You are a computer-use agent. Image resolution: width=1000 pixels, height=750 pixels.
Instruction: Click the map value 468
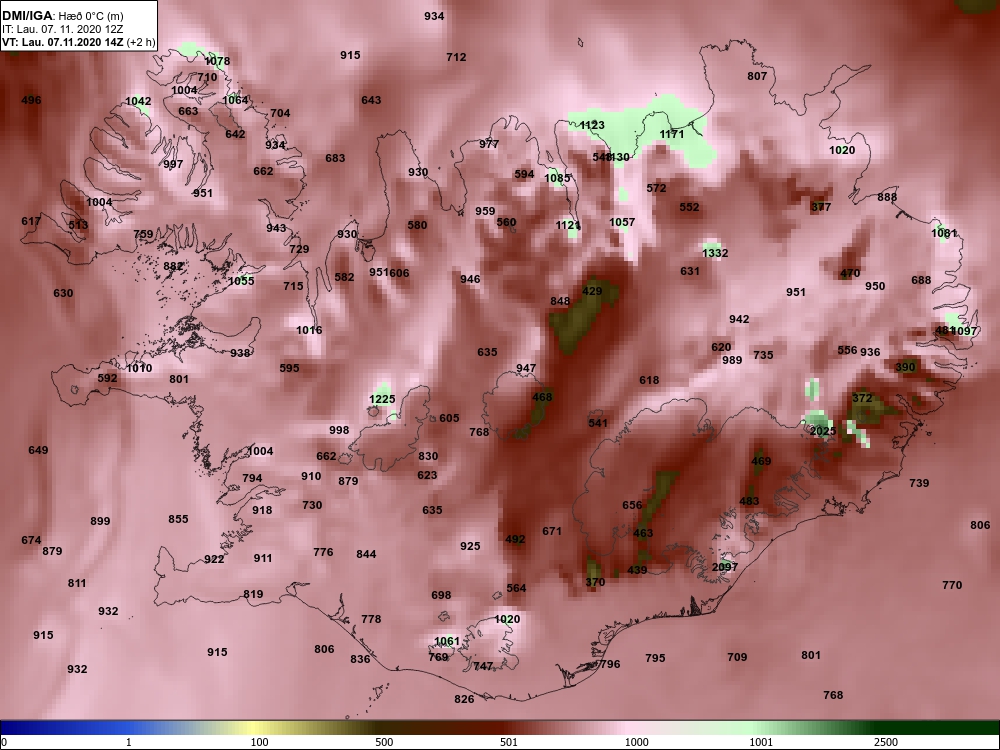542,397
